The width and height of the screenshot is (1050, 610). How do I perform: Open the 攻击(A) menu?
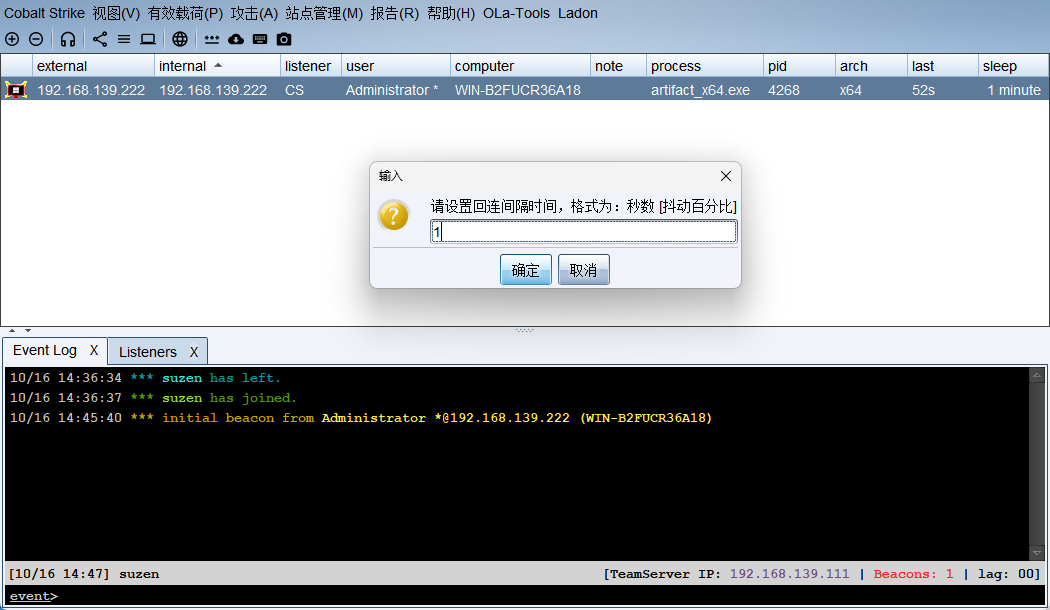(x=254, y=13)
